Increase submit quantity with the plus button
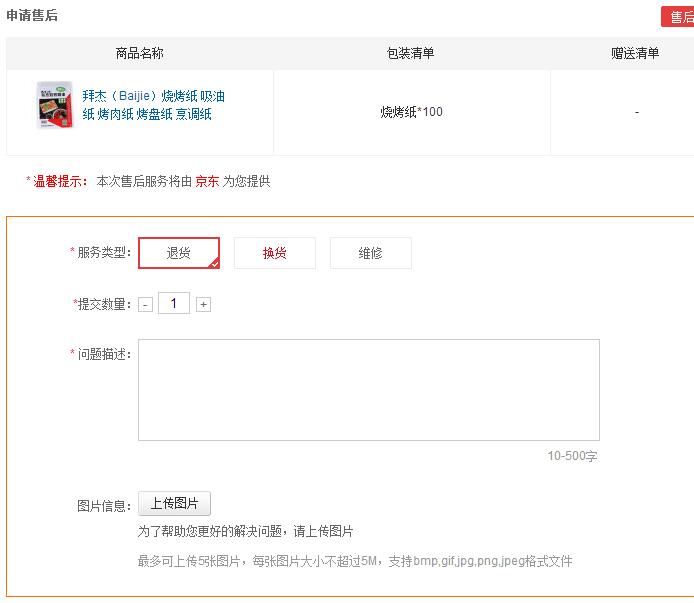The width and height of the screenshot is (694, 603). point(203,305)
